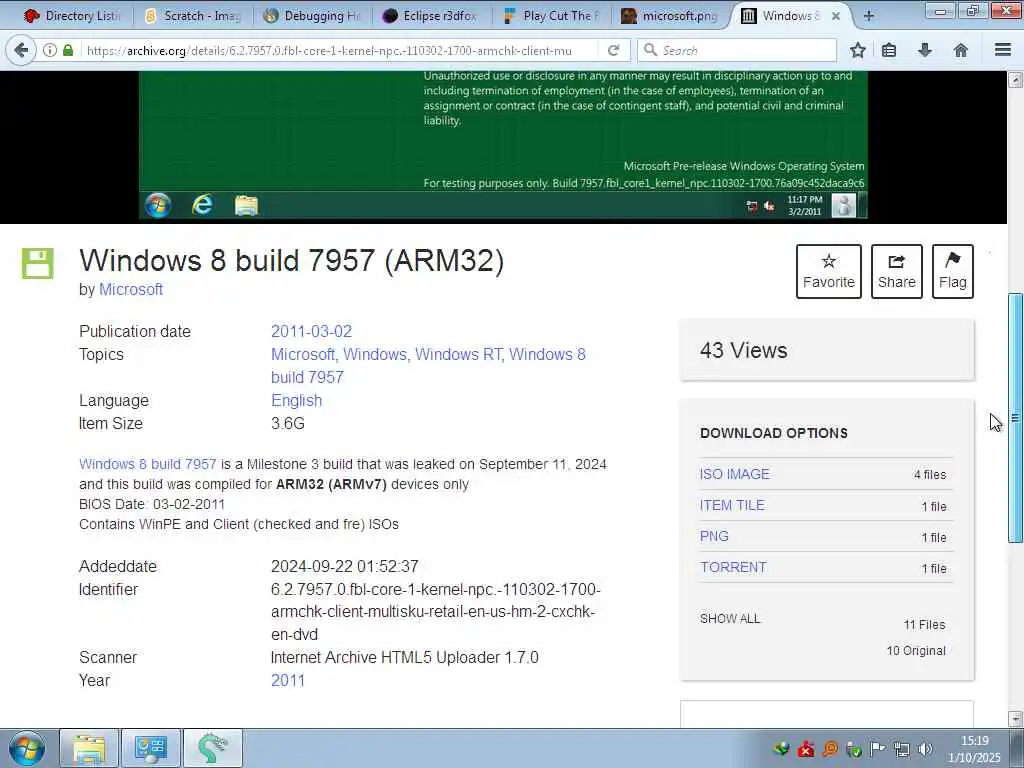The height and width of the screenshot is (768, 1024).
Task: Click the red security tray icon
Action: [x=806, y=749]
